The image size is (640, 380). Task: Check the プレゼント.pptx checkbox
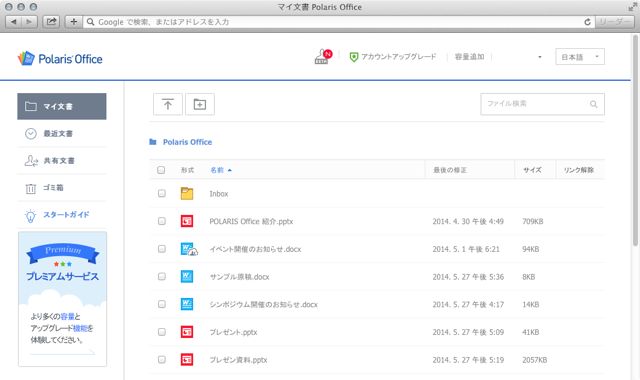[162, 332]
